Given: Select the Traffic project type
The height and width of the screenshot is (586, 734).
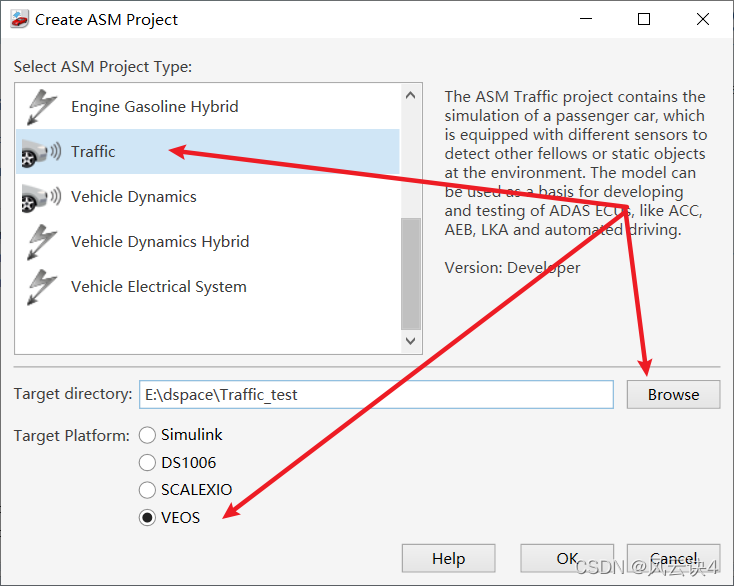Looking at the screenshot, I should (x=208, y=152).
